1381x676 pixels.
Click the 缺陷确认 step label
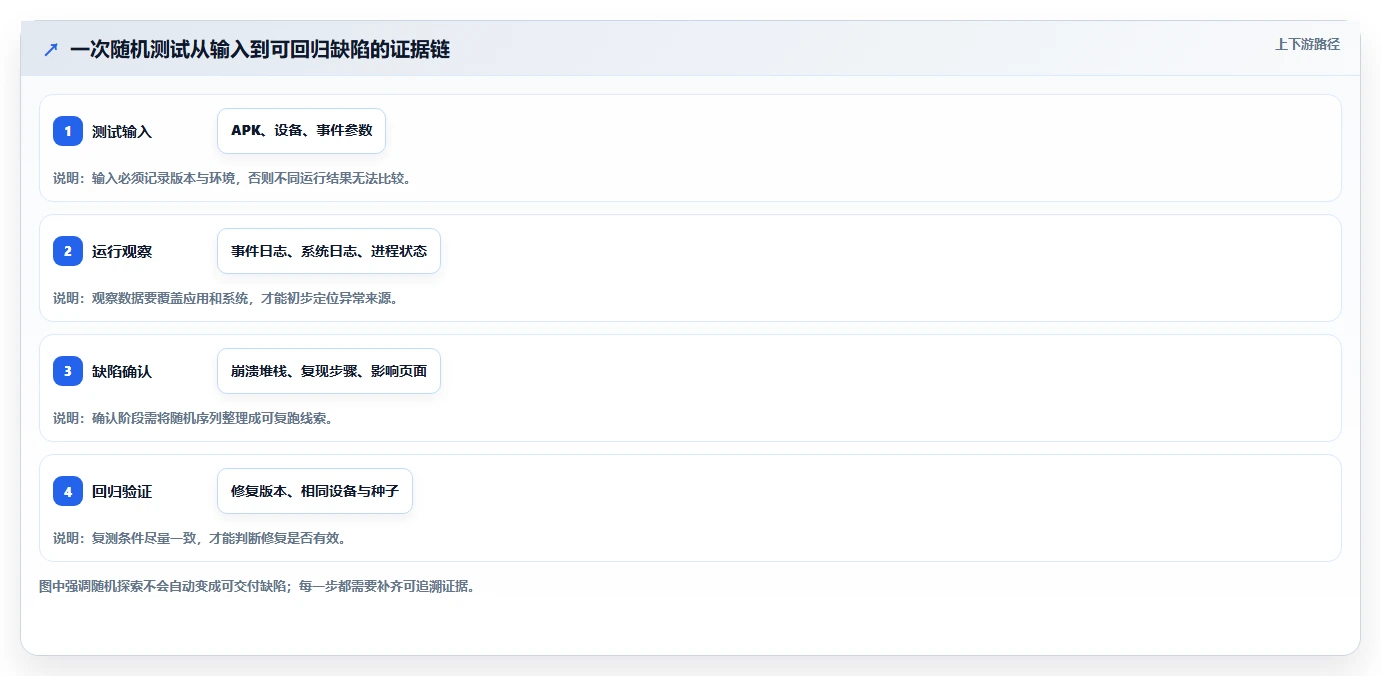tap(122, 372)
